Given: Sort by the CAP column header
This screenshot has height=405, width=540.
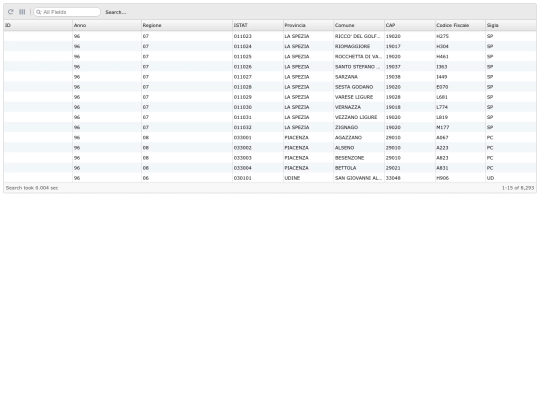Looking at the screenshot, I should click(x=409, y=25).
